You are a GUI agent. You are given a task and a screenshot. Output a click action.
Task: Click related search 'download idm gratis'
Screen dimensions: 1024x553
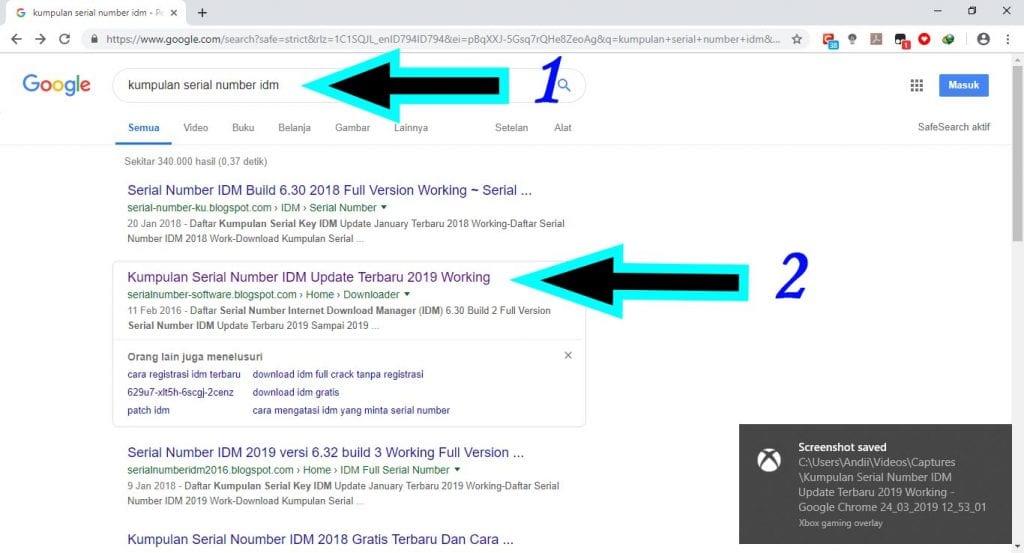[x=296, y=392]
